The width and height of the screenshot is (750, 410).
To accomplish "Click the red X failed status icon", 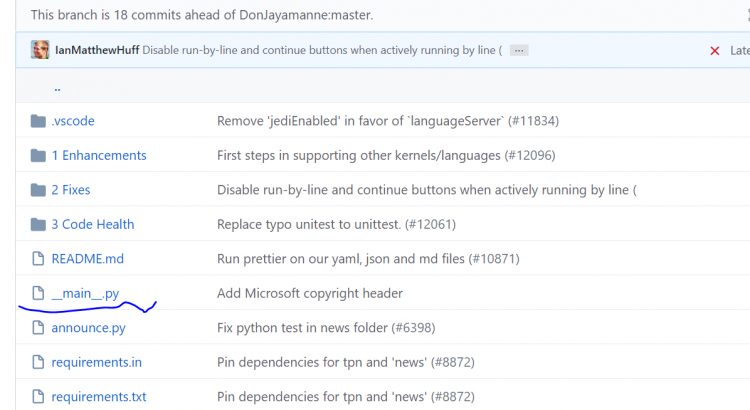I will click(x=714, y=51).
